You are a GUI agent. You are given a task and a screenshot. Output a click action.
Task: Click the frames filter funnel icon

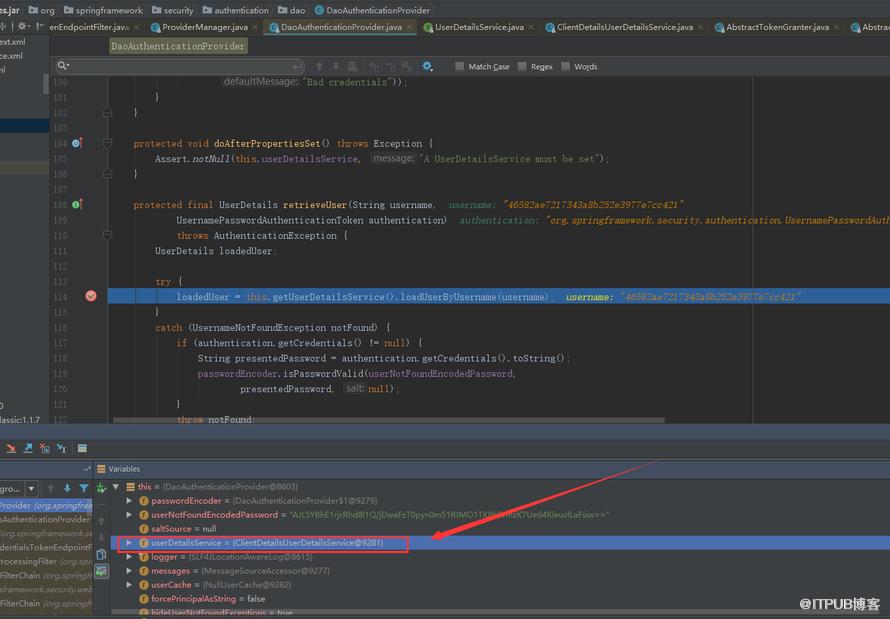click(84, 488)
